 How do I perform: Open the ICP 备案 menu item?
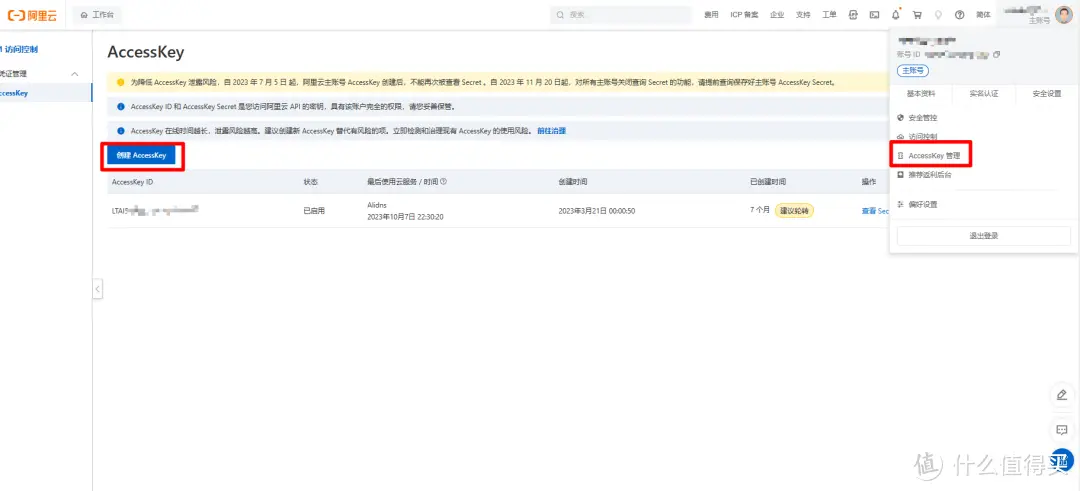(x=744, y=14)
